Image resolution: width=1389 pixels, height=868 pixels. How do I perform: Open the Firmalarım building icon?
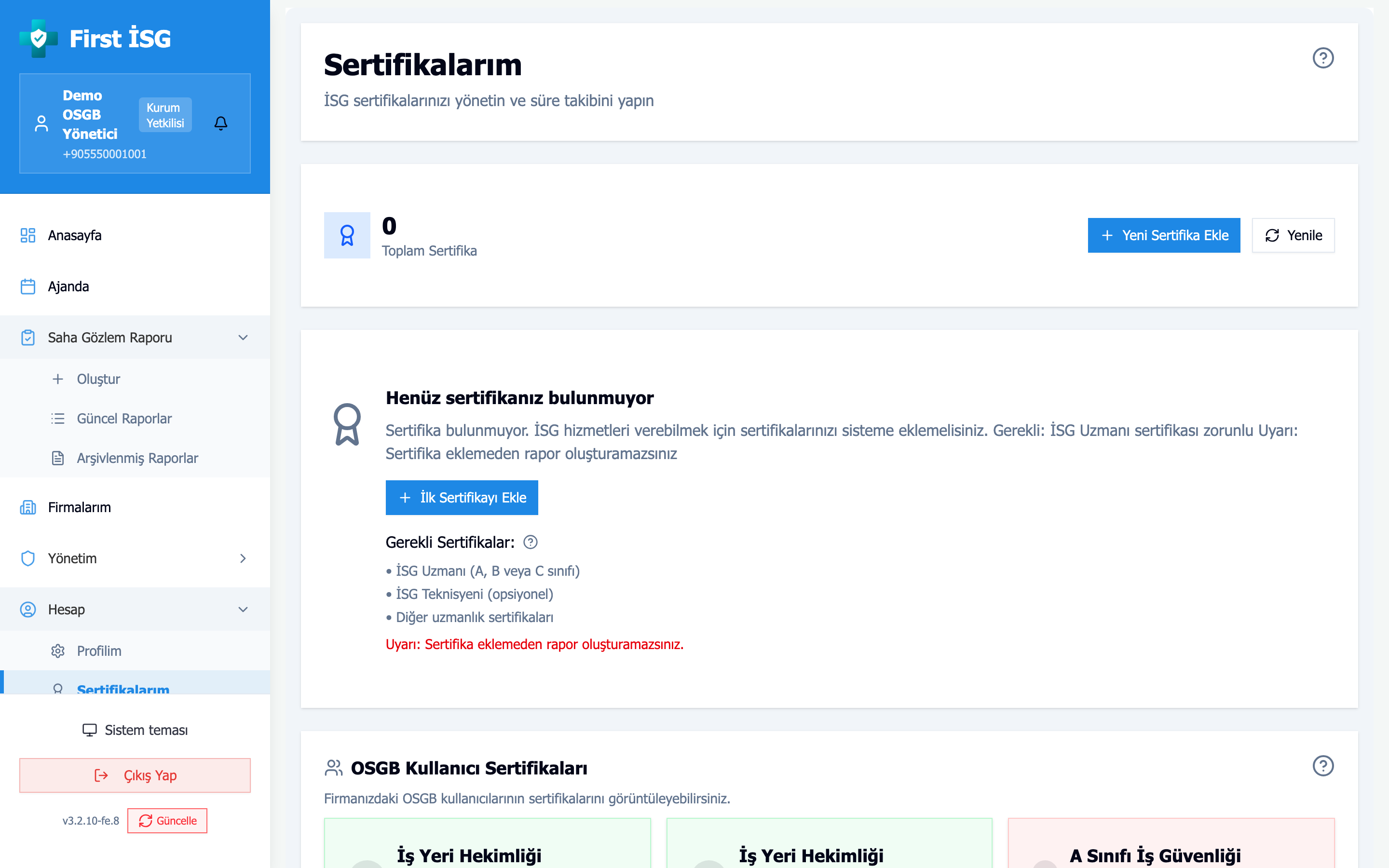pyautogui.click(x=27, y=507)
